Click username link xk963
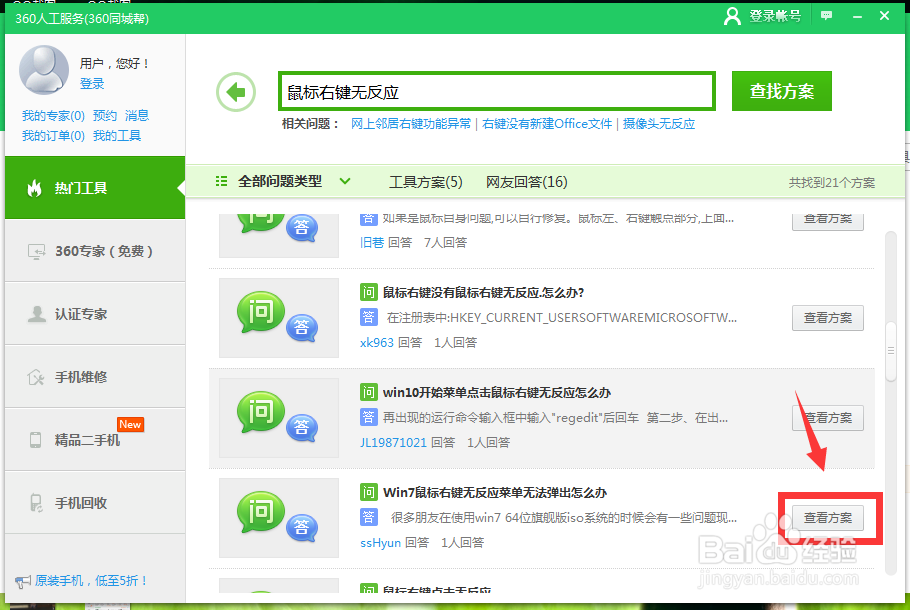This screenshot has height=610, width=910. pyautogui.click(x=377, y=342)
